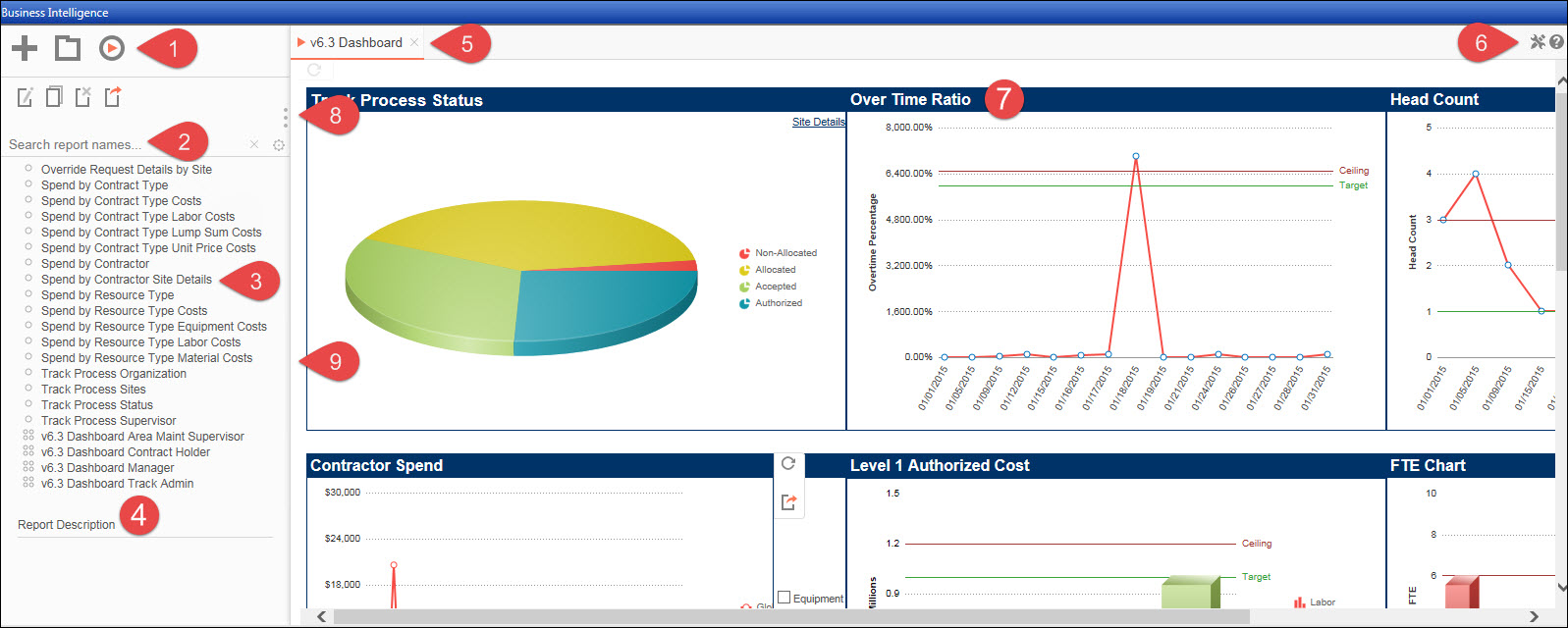Toggle the Equipment checkbox

tap(784, 597)
